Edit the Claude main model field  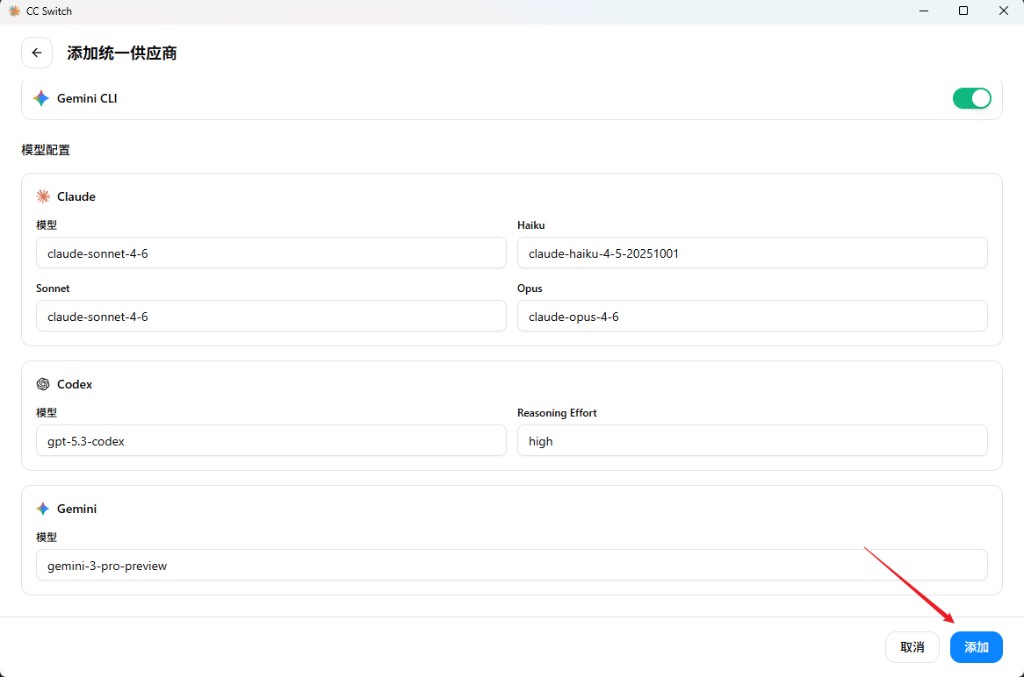point(271,253)
